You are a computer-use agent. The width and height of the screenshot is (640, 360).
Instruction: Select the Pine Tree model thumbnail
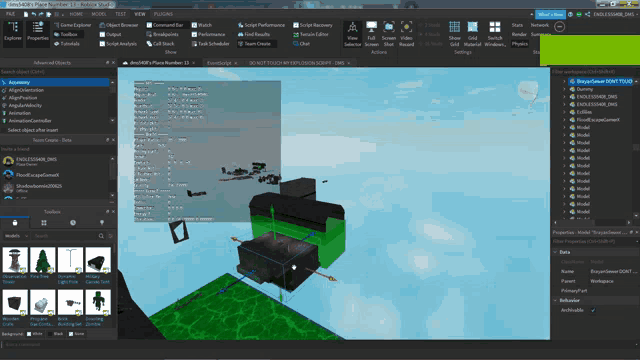42,260
